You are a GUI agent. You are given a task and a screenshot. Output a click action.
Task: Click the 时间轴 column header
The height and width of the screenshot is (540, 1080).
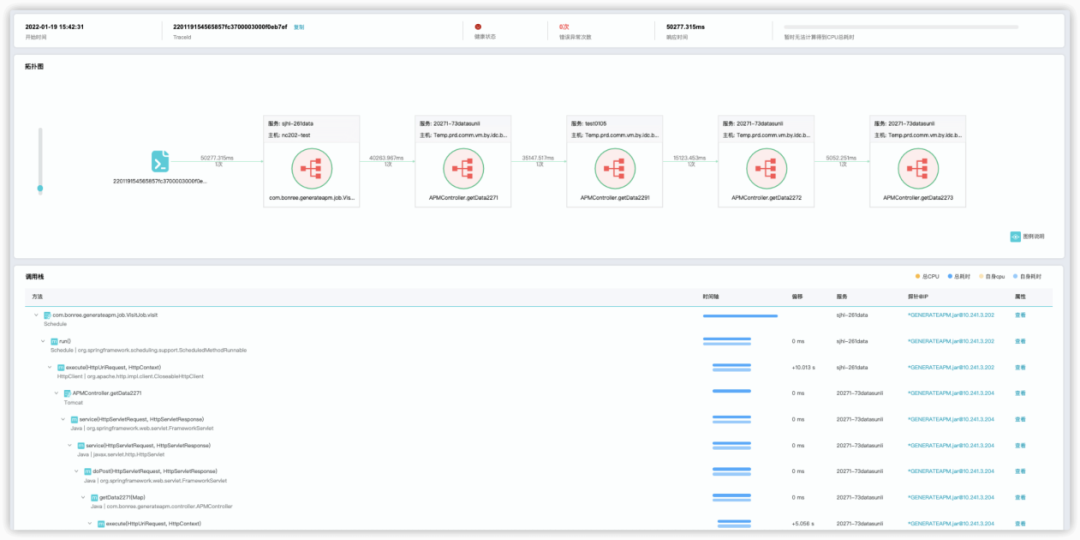click(x=710, y=297)
